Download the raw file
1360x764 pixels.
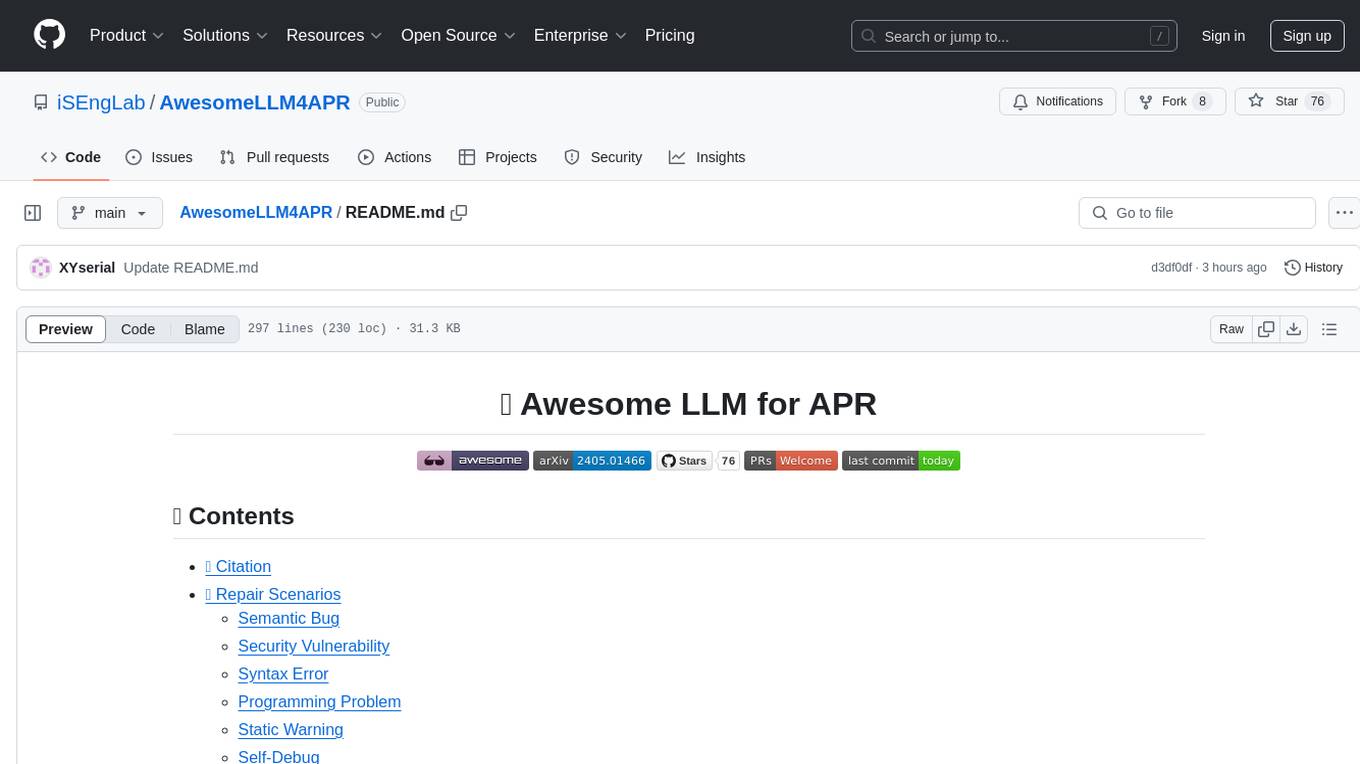(1293, 329)
